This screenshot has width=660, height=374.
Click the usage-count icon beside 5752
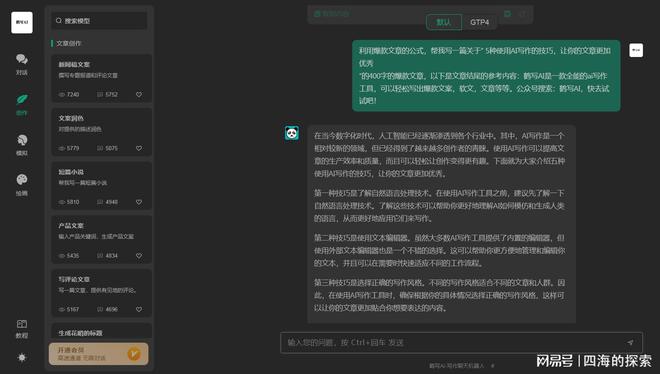[x=100, y=95]
